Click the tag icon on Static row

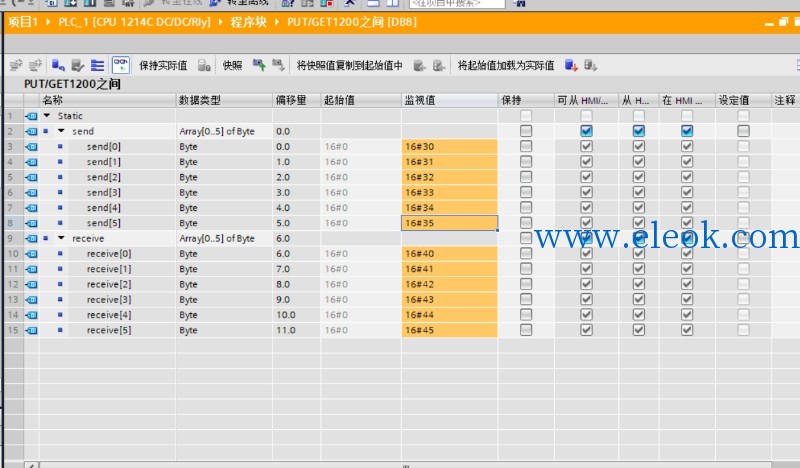click(32, 116)
